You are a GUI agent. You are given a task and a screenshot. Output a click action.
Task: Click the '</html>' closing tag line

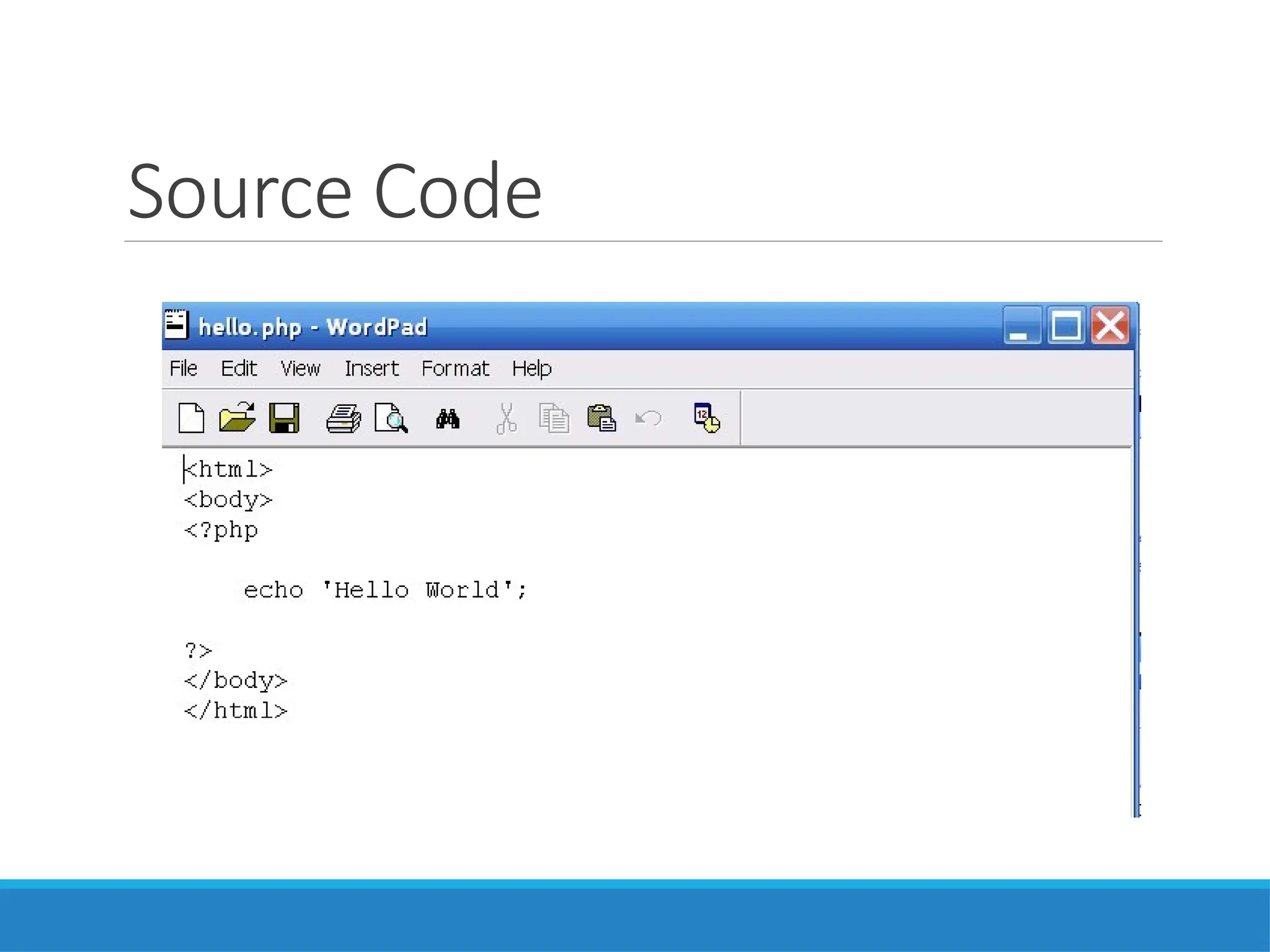pos(236,710)
